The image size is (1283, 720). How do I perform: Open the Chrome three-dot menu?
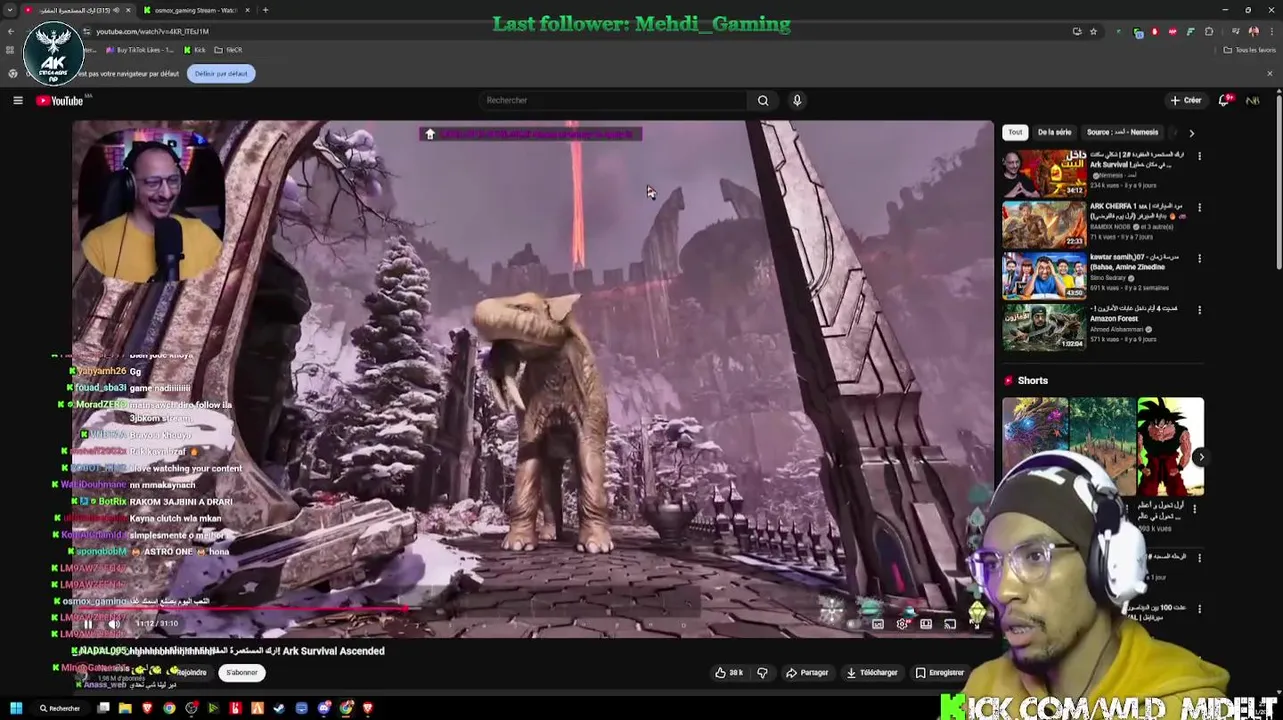point(1271,32)
